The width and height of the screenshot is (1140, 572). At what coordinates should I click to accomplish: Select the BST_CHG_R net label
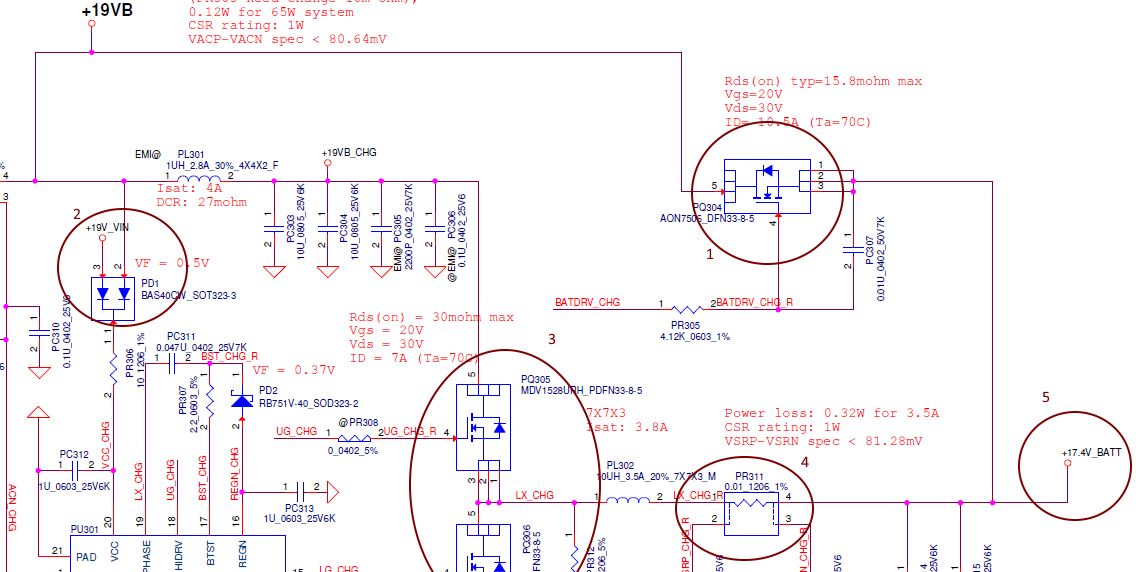(x=229, y=356)
